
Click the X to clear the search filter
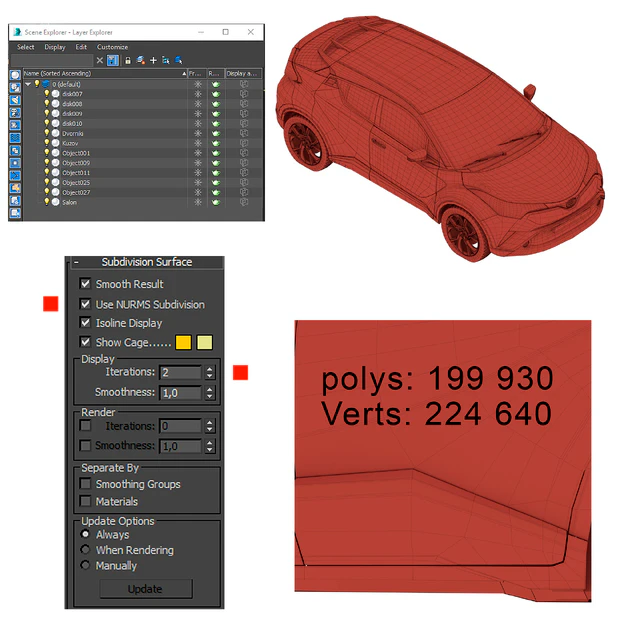pyautogui.click(x=100, y=60)
